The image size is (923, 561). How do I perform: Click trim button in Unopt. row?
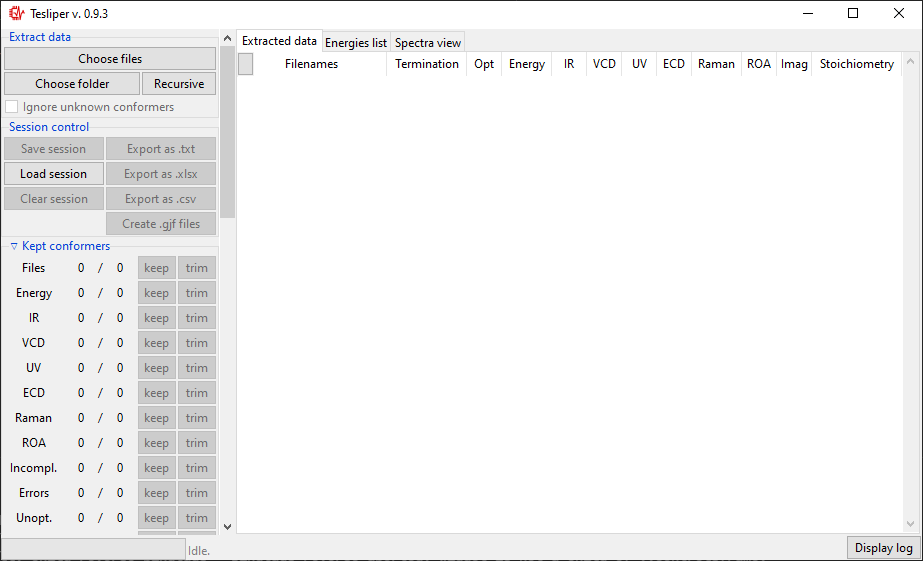pyautogui.click(x=197, y=518)
